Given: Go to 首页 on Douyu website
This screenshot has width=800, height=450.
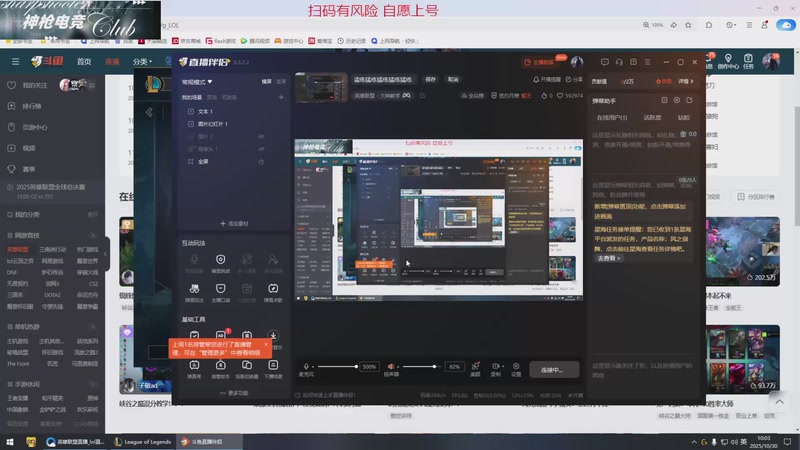Looking at the screenshot, I should [84, 61].
